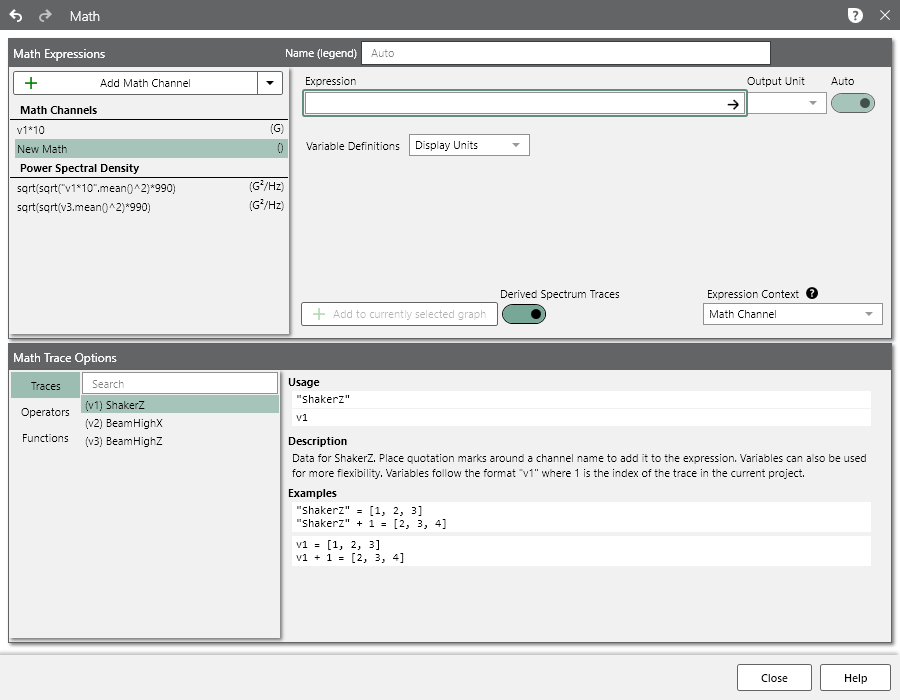
Task: Toggle the Auto output unit switch
Action: click(853, 103)
